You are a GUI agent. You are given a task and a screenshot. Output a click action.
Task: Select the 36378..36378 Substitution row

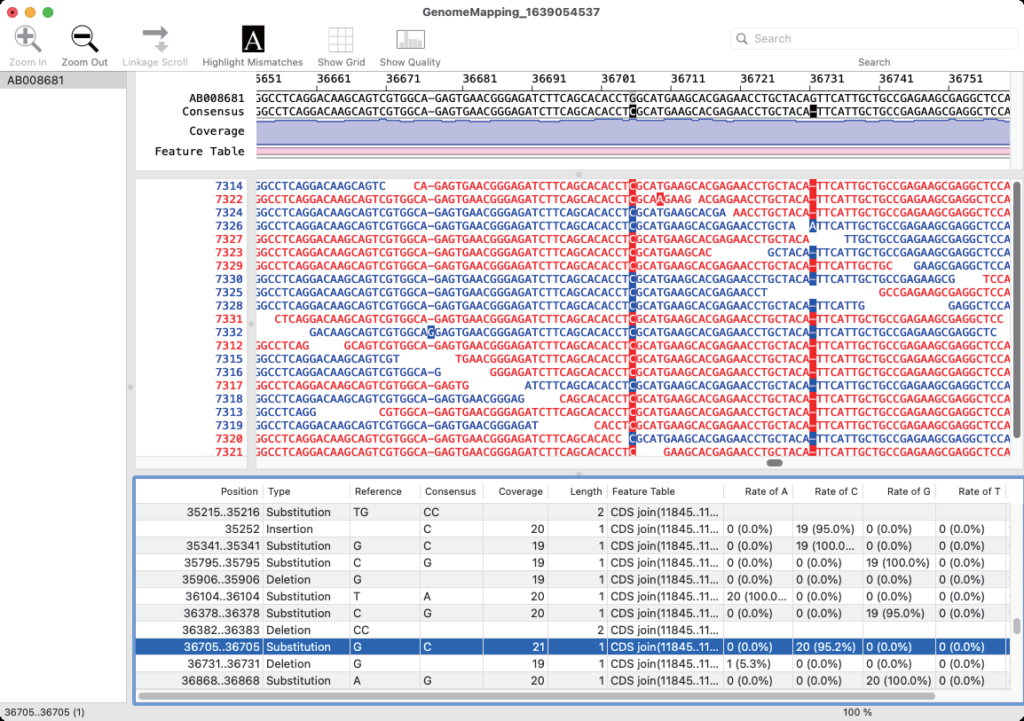point(572,613)
